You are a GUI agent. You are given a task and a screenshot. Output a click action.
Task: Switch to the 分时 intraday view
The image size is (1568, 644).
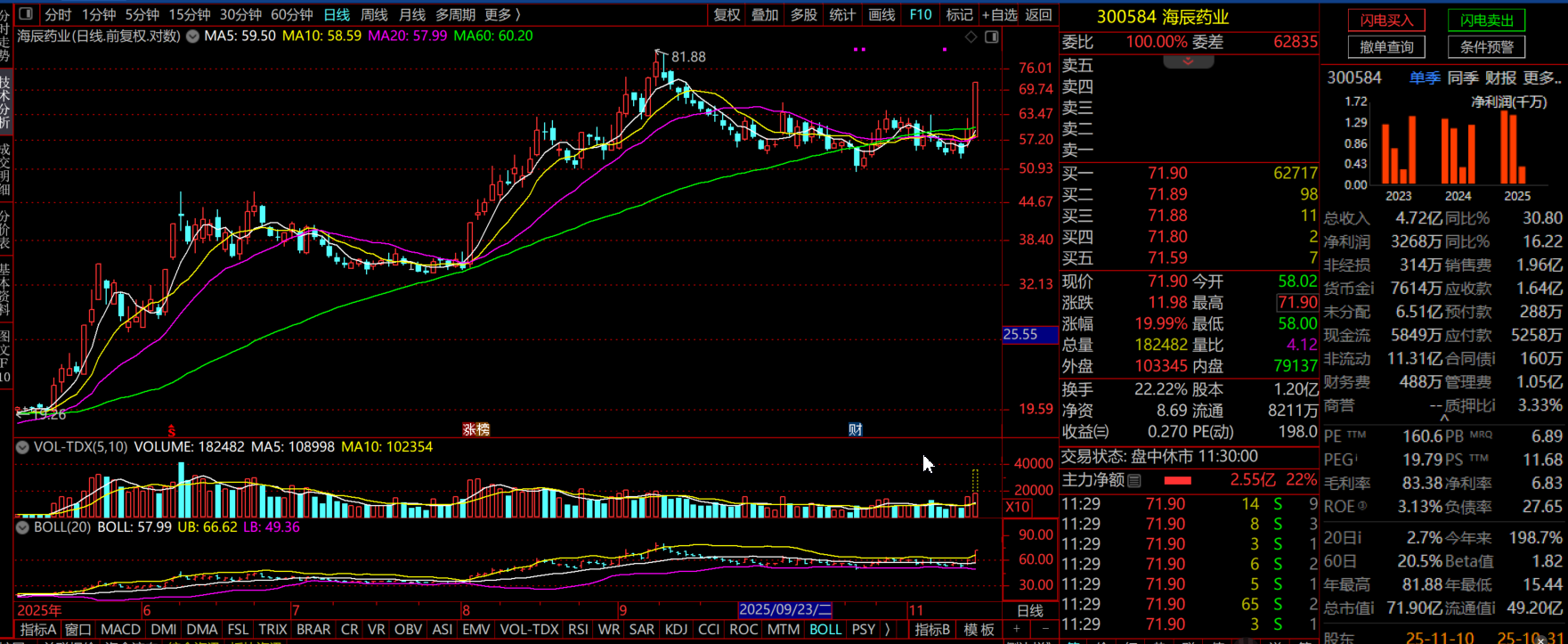[58, 14]
